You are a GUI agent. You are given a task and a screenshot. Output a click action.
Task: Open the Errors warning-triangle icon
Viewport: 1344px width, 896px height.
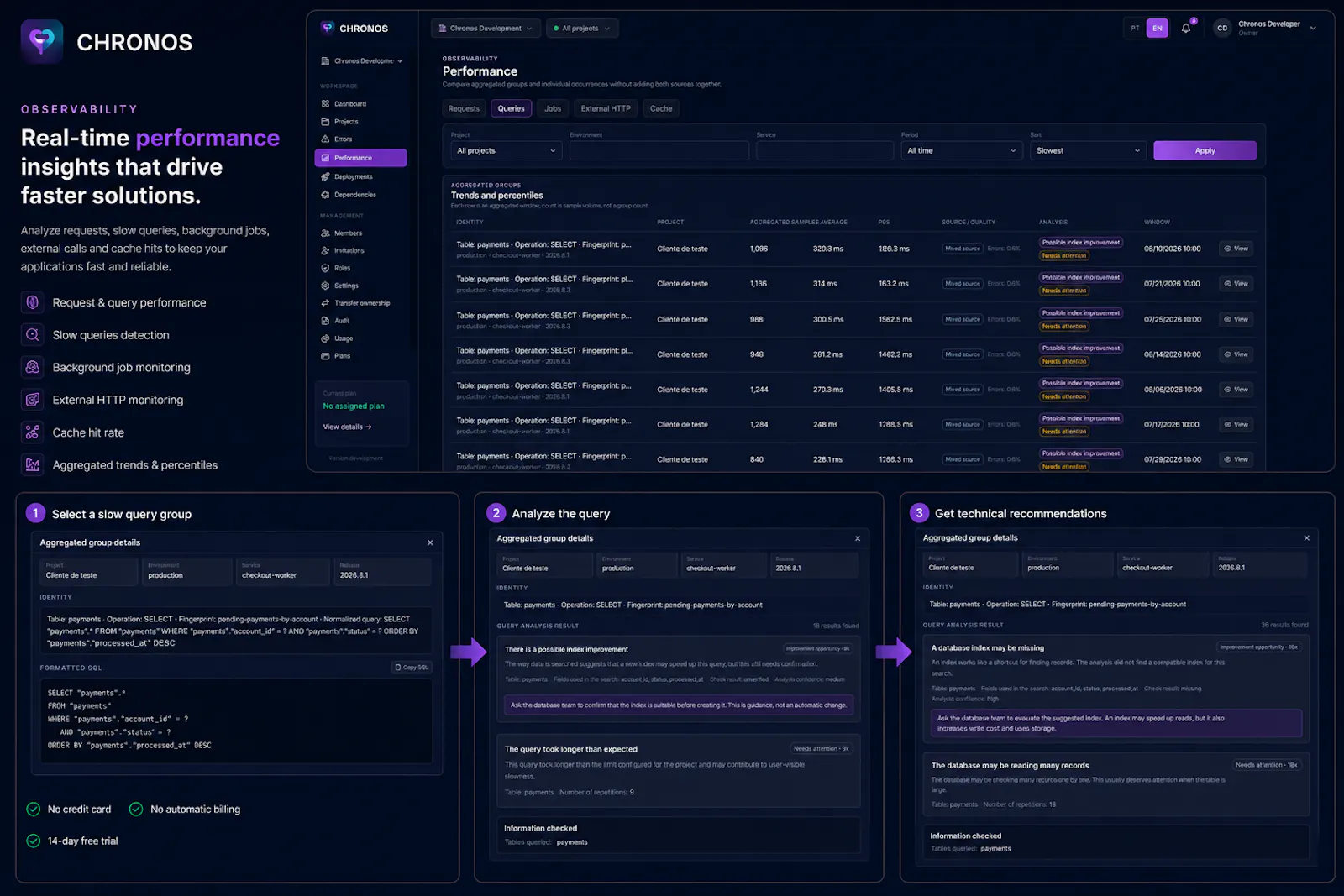(325, 139)
